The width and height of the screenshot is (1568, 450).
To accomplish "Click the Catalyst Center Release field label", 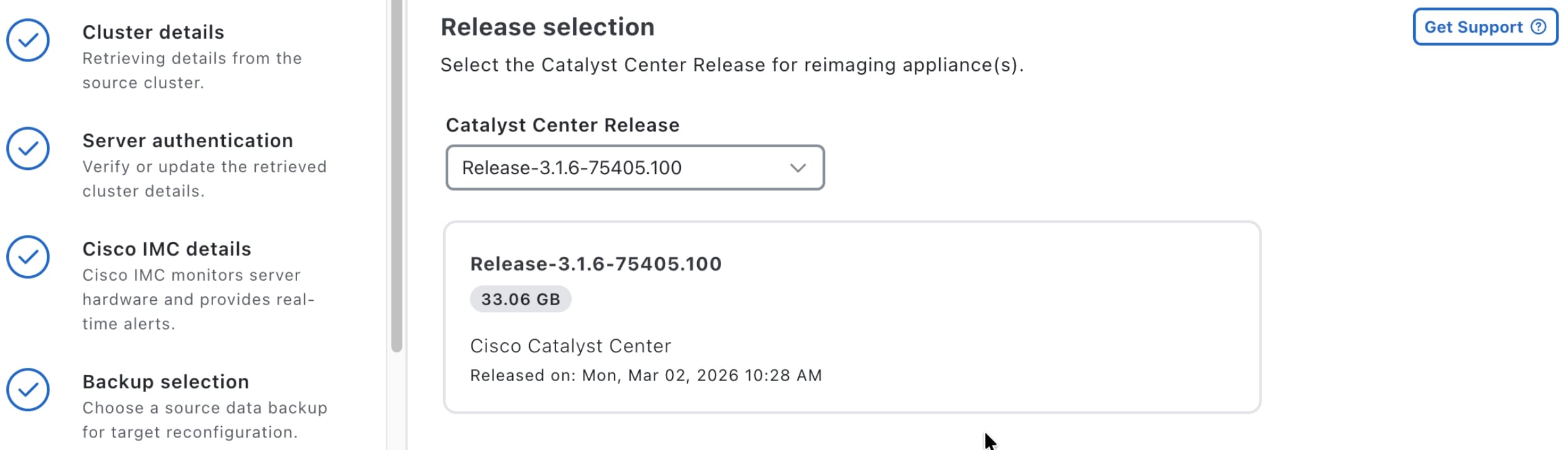I will click(x=562, y=125).
